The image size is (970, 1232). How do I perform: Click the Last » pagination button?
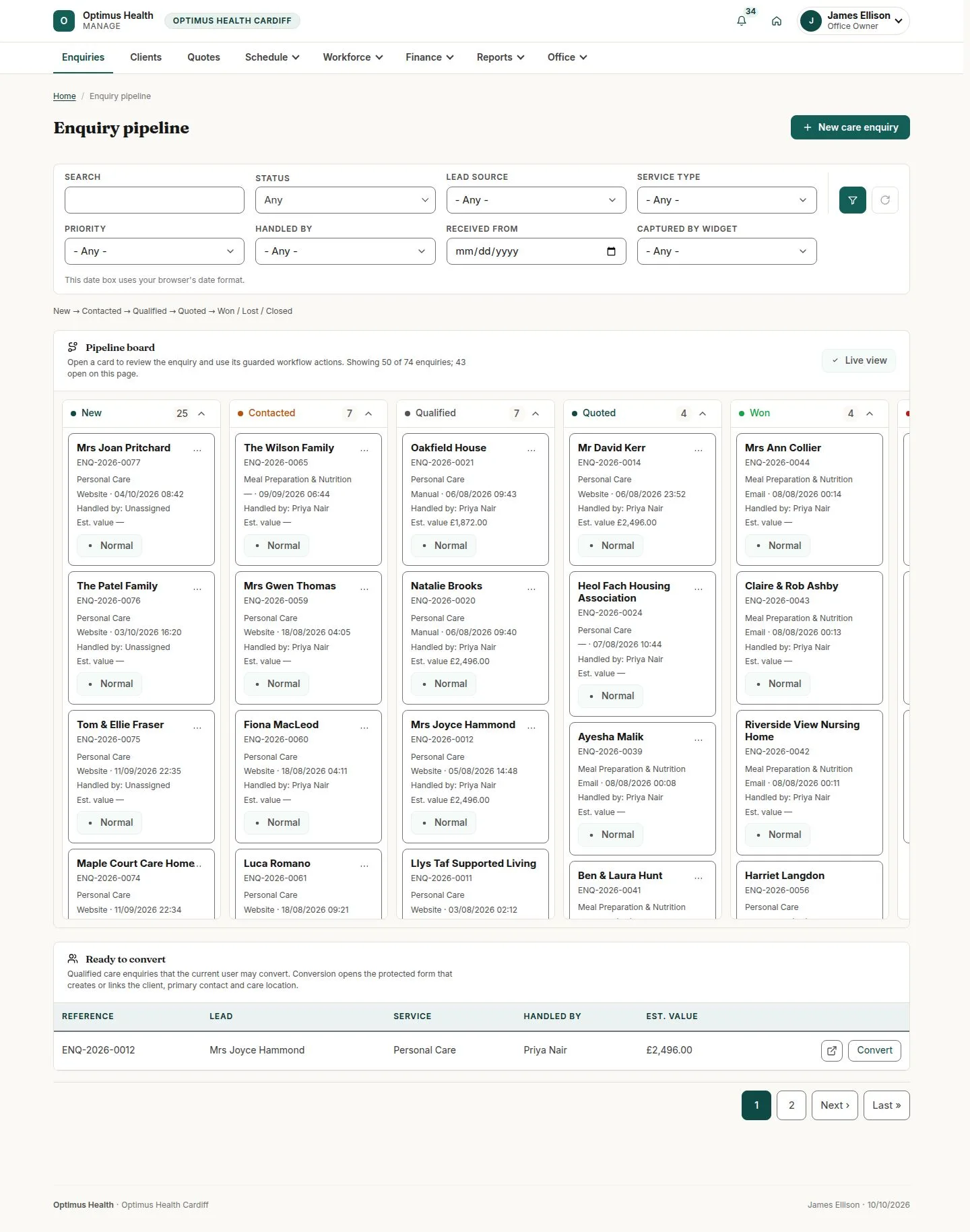click(x=886, y=1105)
